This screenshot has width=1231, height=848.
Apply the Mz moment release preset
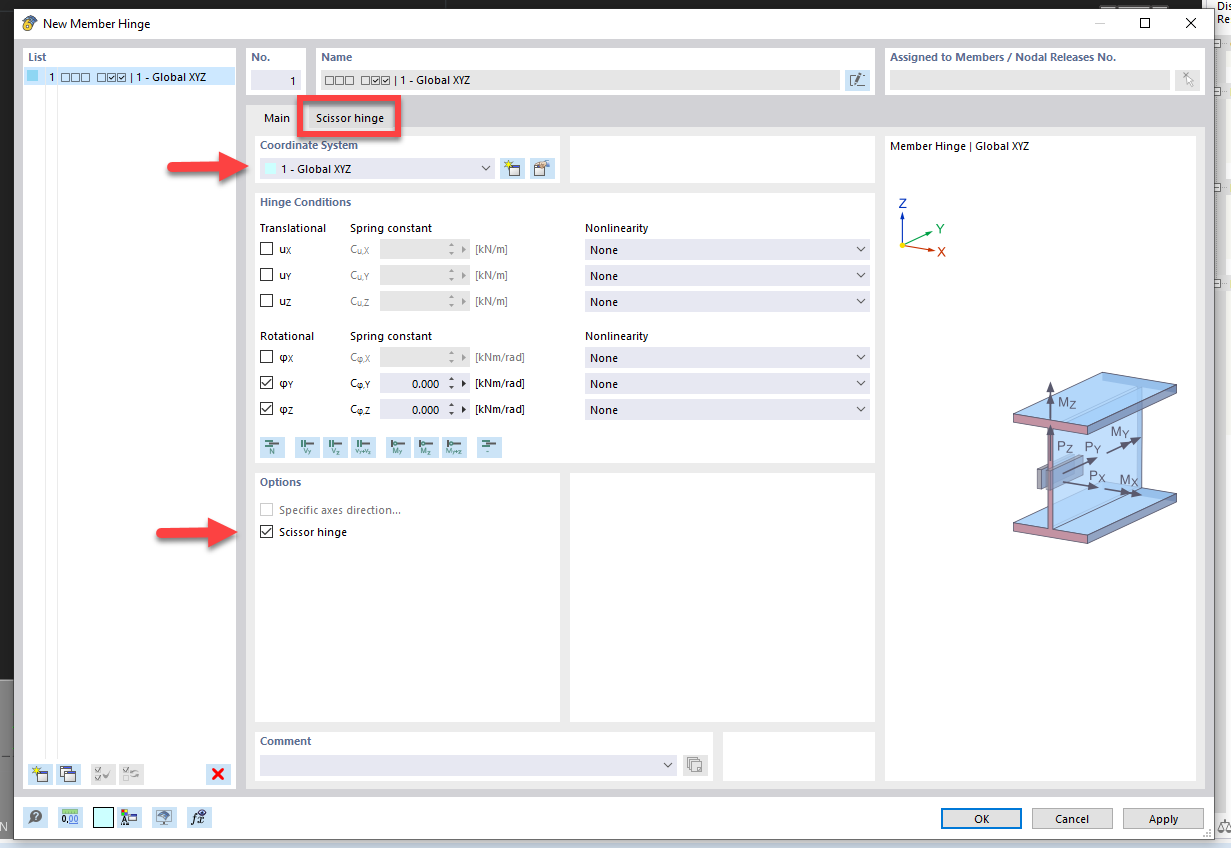pos(426,447)
